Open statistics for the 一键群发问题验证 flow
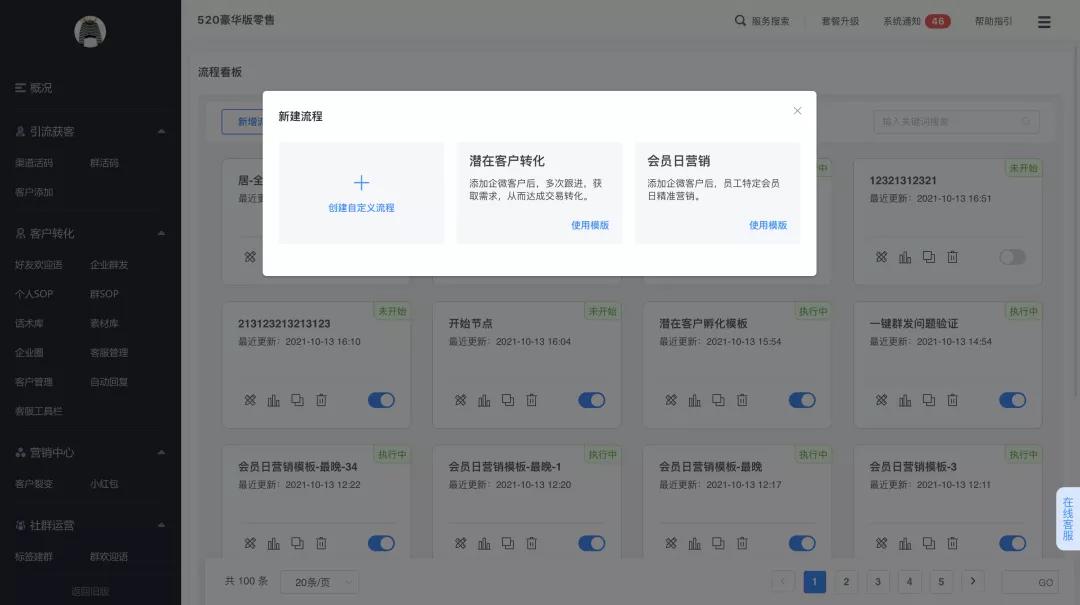This screenshot has width=1080, height=605. point(904,400)
